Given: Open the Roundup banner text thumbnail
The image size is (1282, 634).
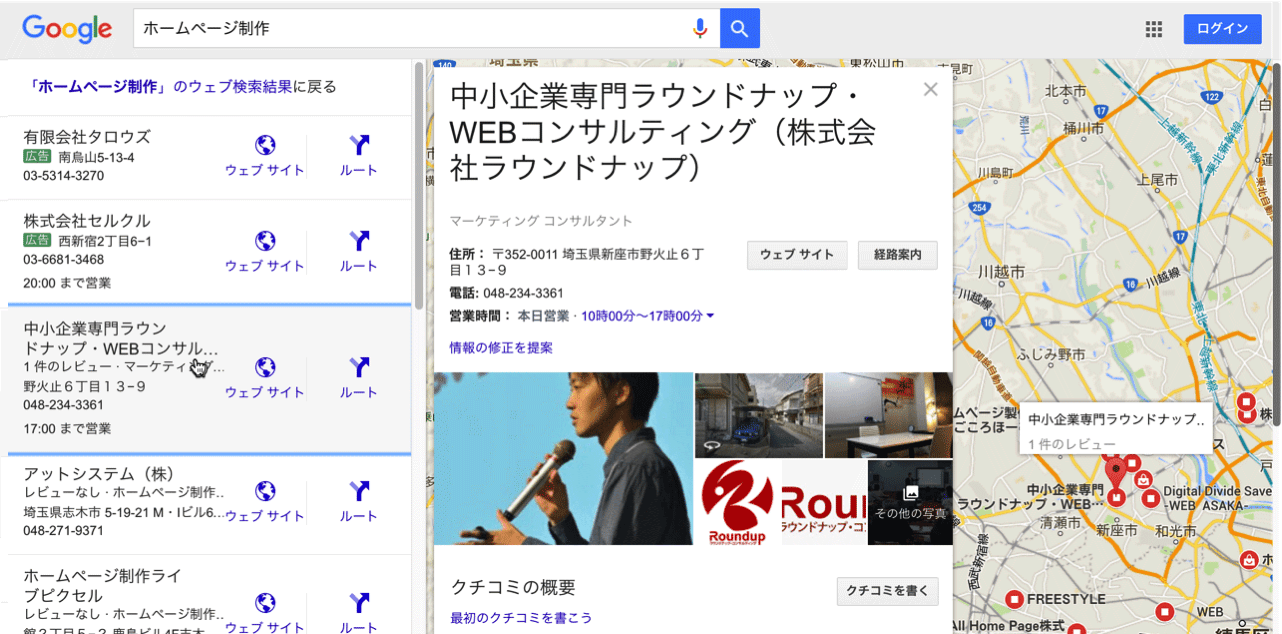Looking at the screenshot, I should coord(824,502).
